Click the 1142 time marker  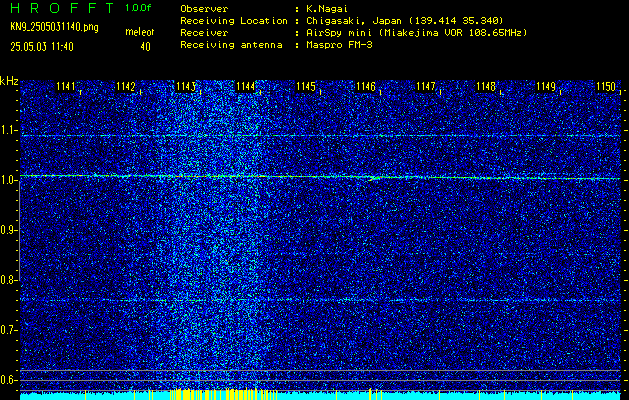(126, 86)
